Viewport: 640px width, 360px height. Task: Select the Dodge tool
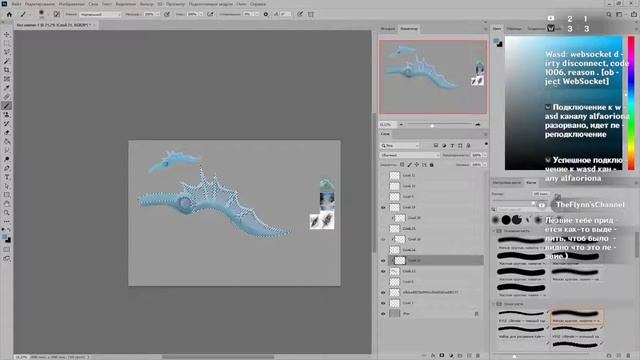pyautogui.click(x=7, y=159)
